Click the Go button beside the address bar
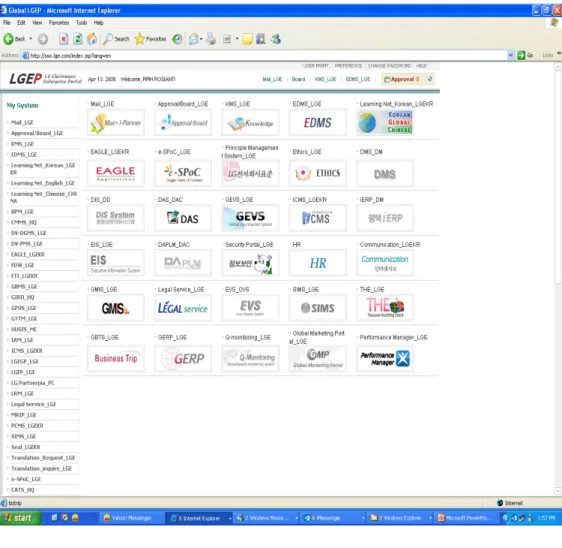Screen dimensions: 562x548 tap(525, 55)
